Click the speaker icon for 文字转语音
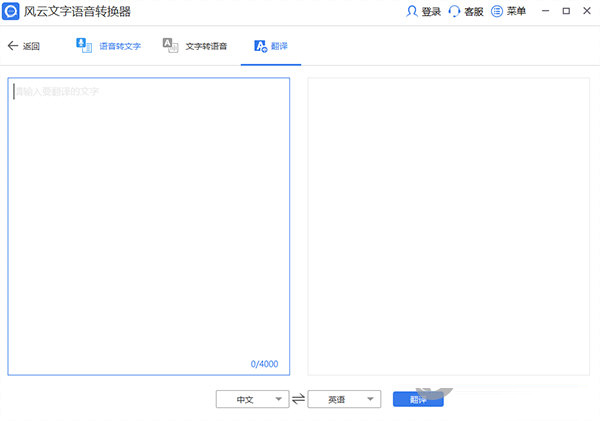This screenshot has width=600, height=421. coord(171,46)
